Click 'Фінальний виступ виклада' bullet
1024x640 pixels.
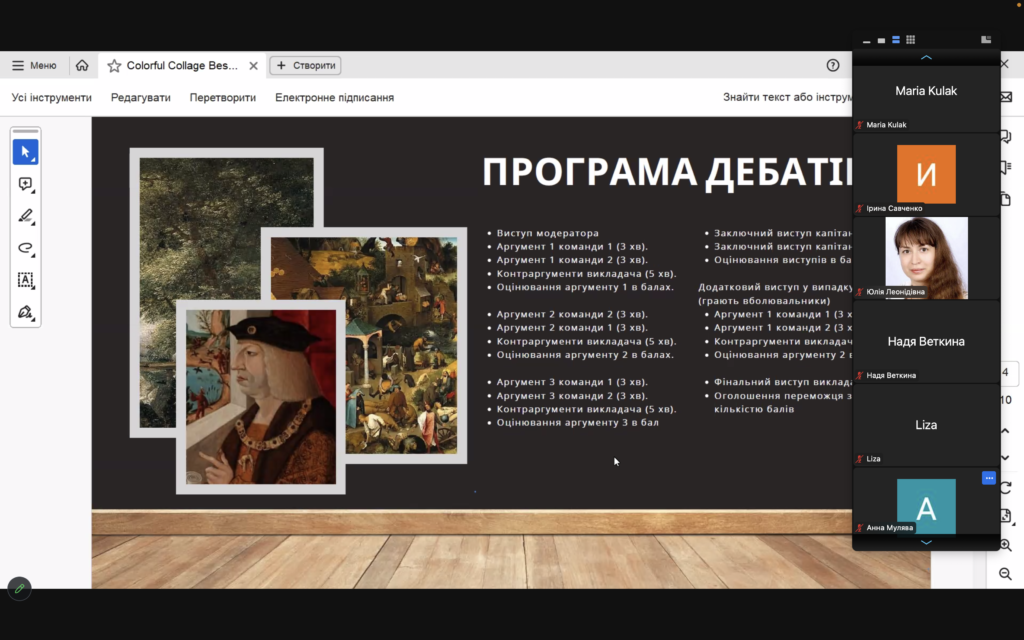(782, 382)
